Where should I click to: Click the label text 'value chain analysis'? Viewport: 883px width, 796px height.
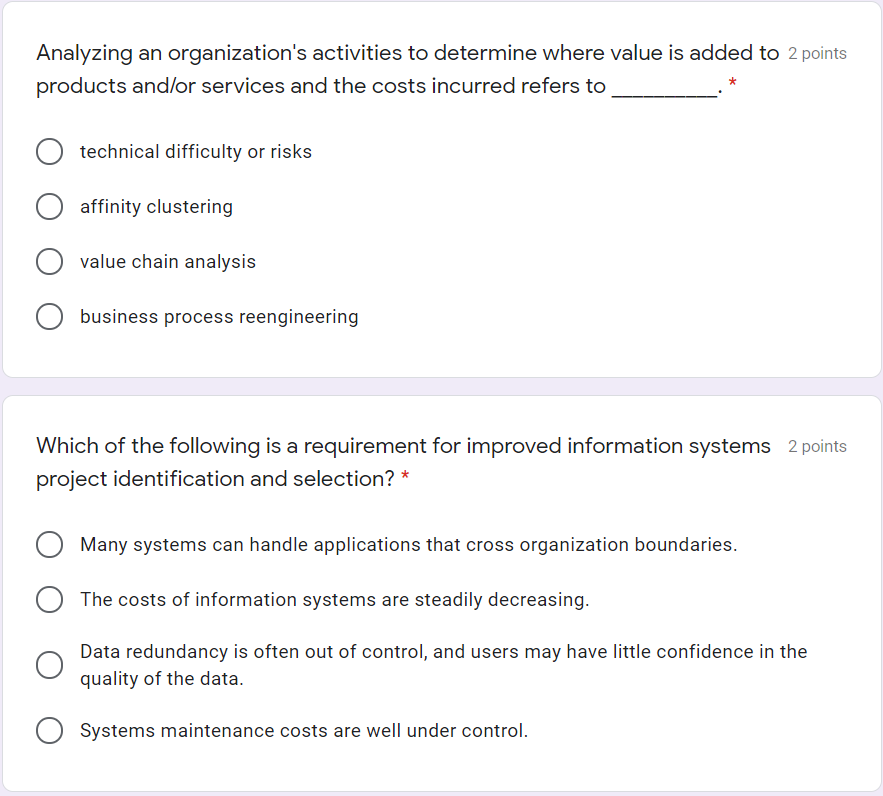click(167, 261)
